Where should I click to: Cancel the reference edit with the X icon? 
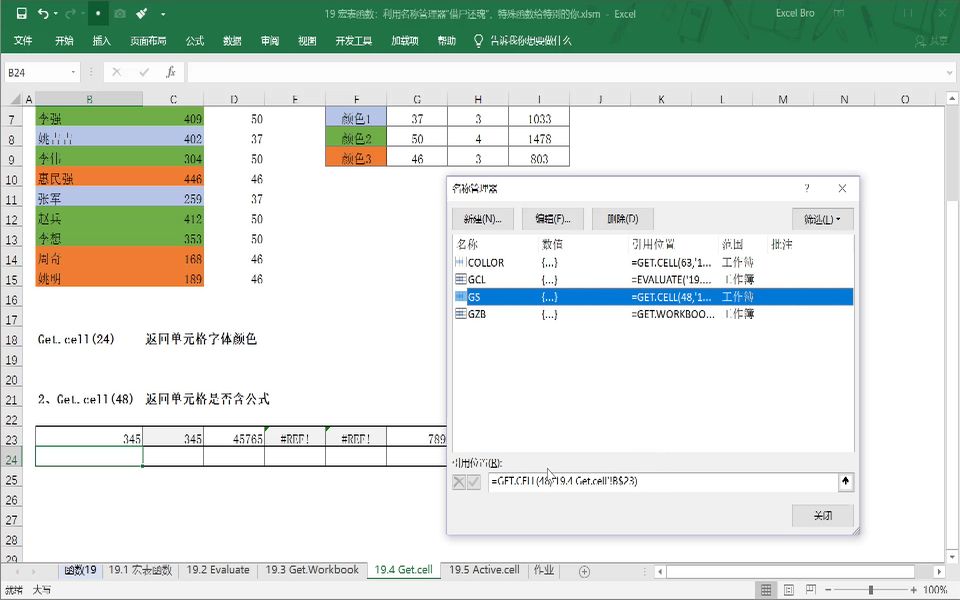(457, 482)
